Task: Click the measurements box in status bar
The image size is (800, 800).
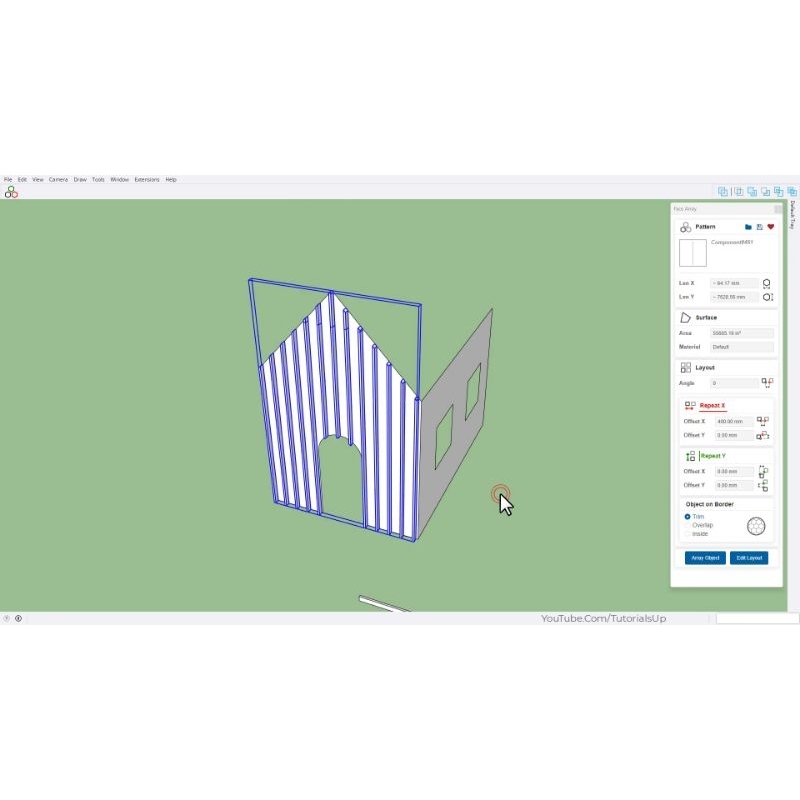Action: pyautogui.click(x=757, y=619)
